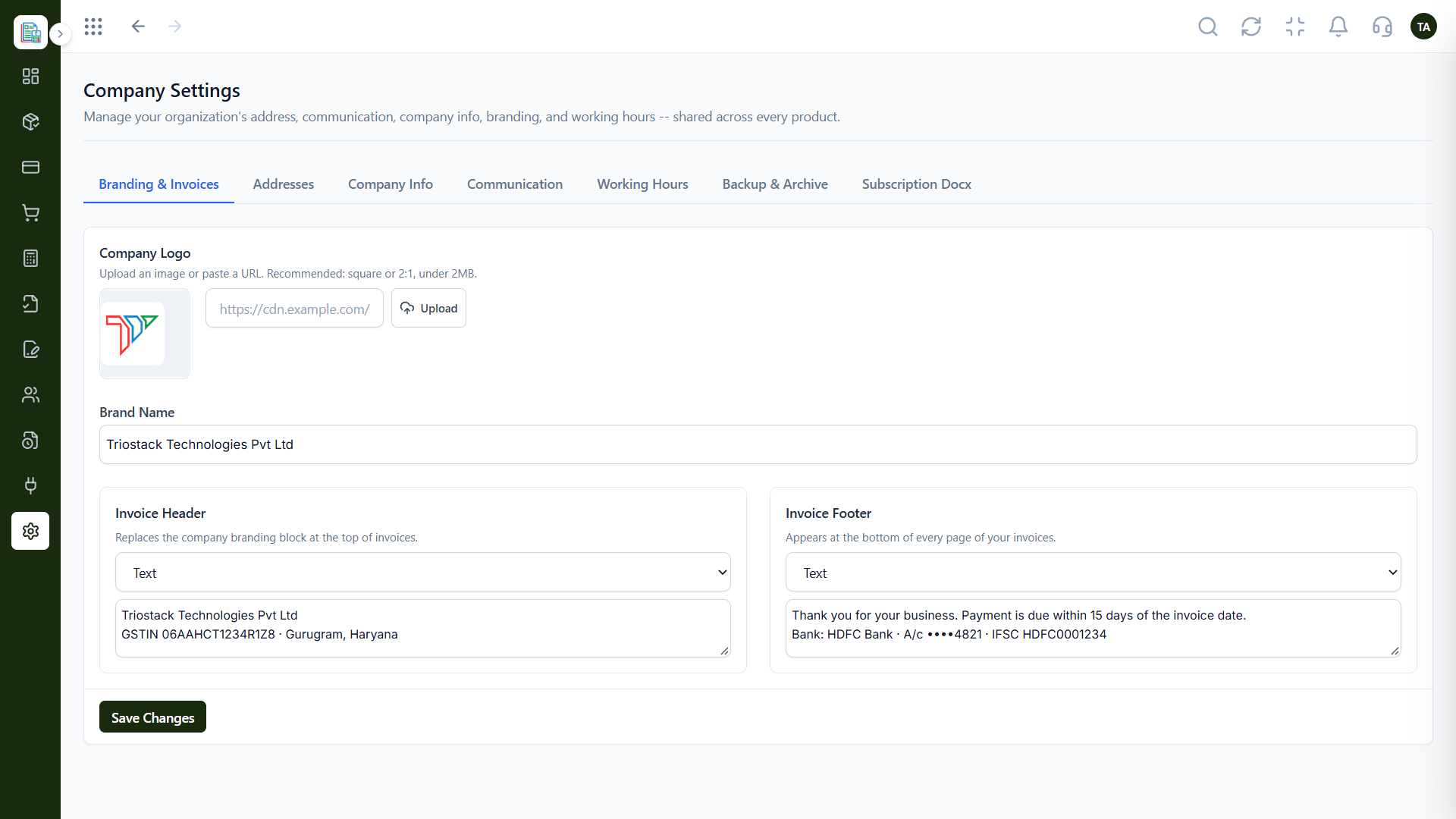Open the shopping cart icon in sidebar
The height and width of the screenshot is (819, 1456).
(30, 213)
